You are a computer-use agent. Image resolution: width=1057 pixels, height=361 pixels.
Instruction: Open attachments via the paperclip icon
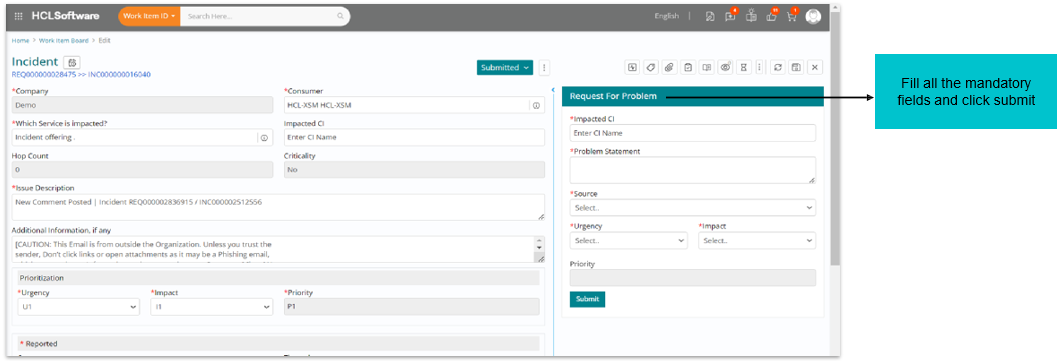pyautogui.click(x=669, y=67)
